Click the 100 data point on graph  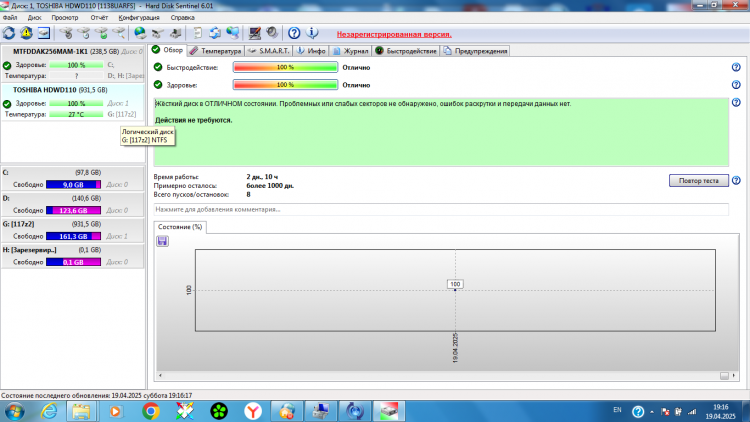pos(455,289)
